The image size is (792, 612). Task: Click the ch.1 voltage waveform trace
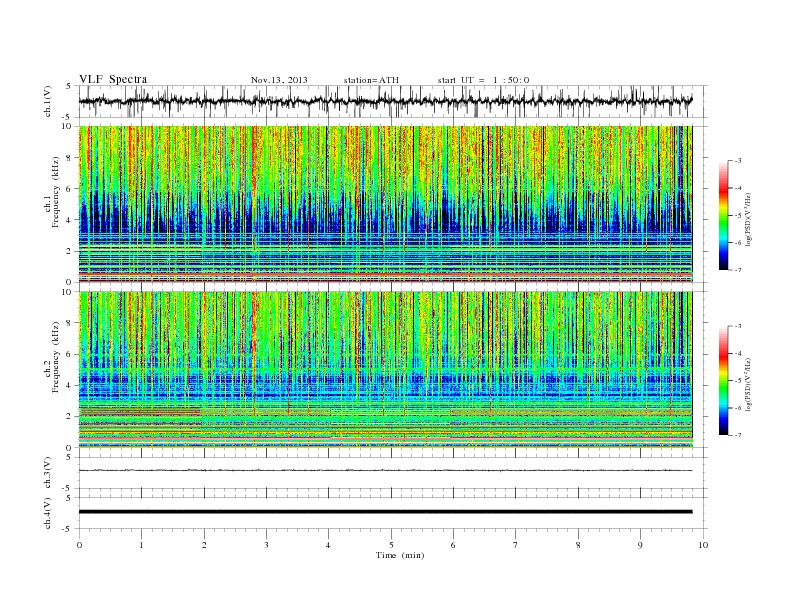(385, 101)
